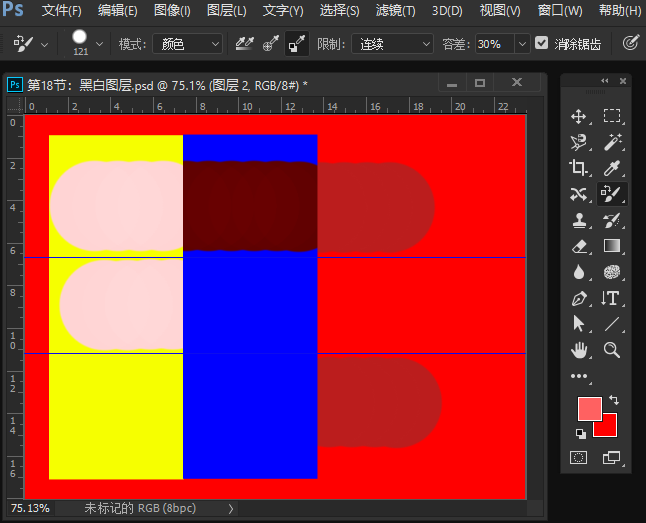The image size is (646, 523).
Task: Select the Eyedropper tool
Action: point(612,168)
